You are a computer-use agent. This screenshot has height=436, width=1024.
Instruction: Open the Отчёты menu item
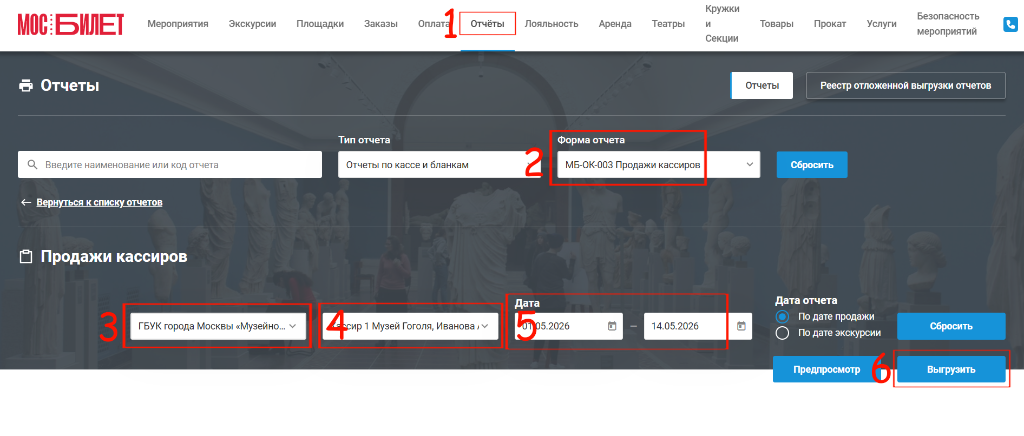(x=488, y=24)
